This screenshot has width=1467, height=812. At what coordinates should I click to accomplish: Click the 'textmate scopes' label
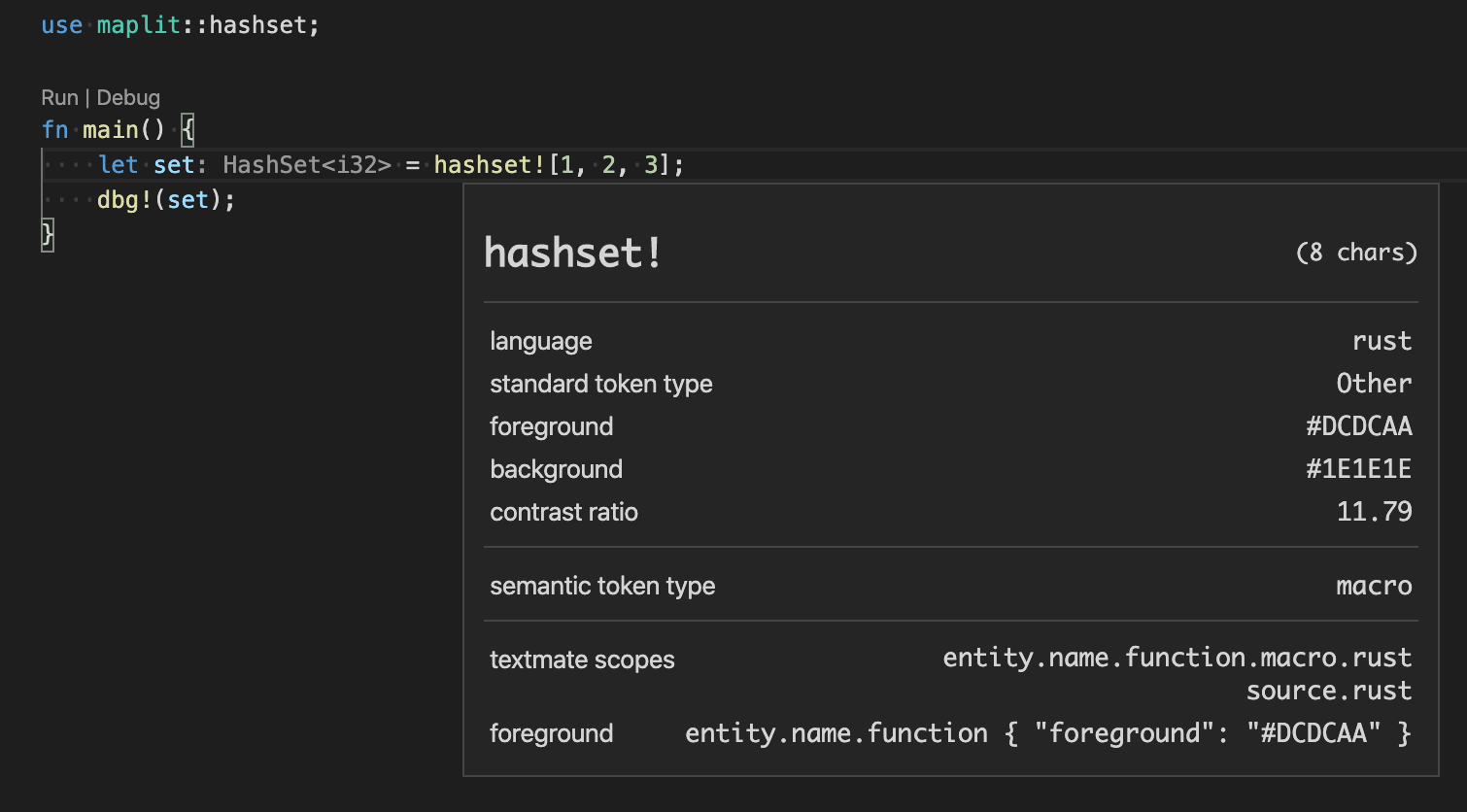582,660
